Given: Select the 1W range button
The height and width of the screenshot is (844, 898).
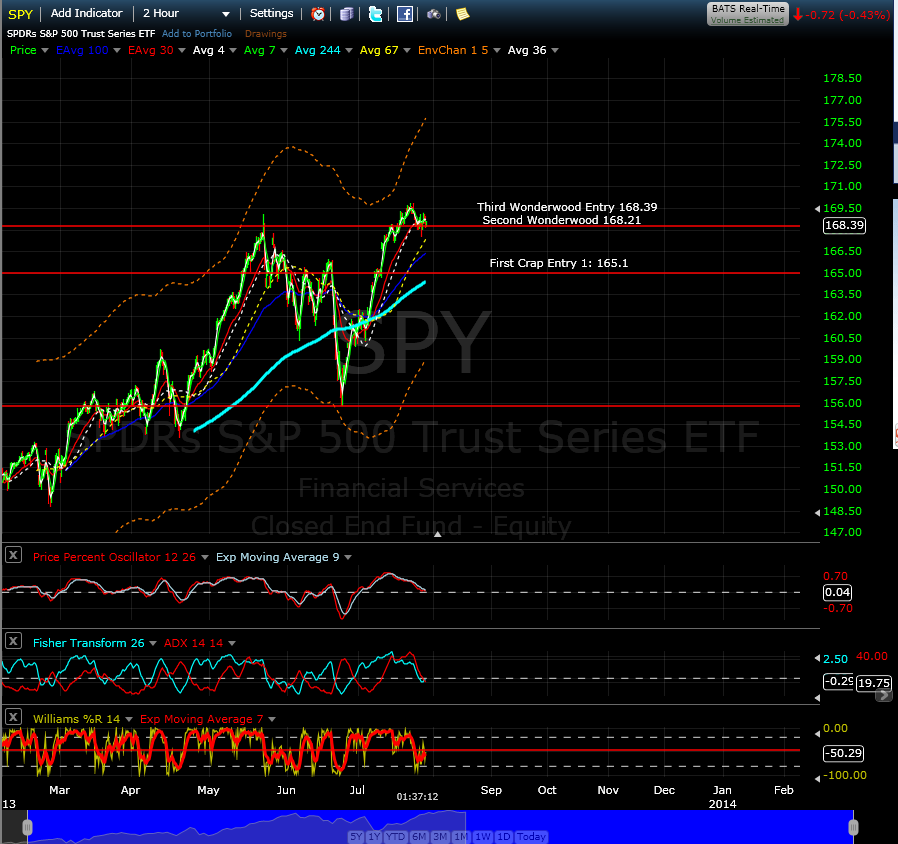Looking at the screenshot, I should [483, 837].
